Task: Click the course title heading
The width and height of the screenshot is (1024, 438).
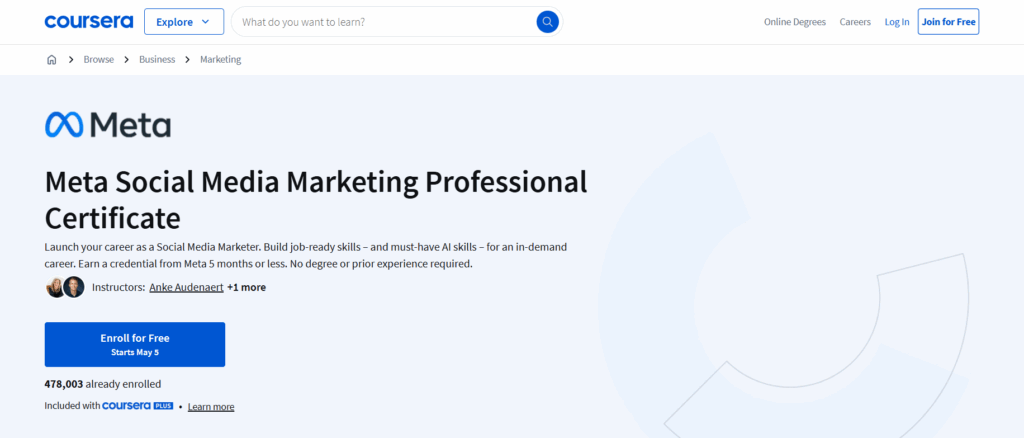Action: pos(316,200)
